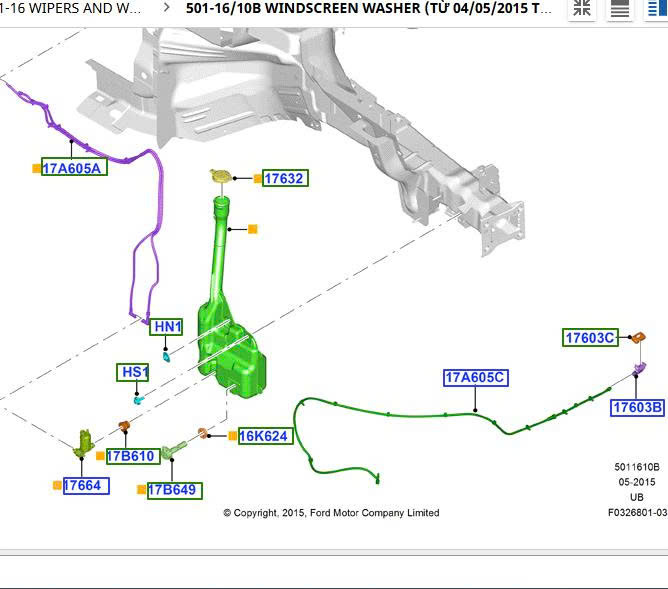The height and width of the screenshot is (589, 668).
Task: Open part number 17603B label
Action: coord(637,407)
